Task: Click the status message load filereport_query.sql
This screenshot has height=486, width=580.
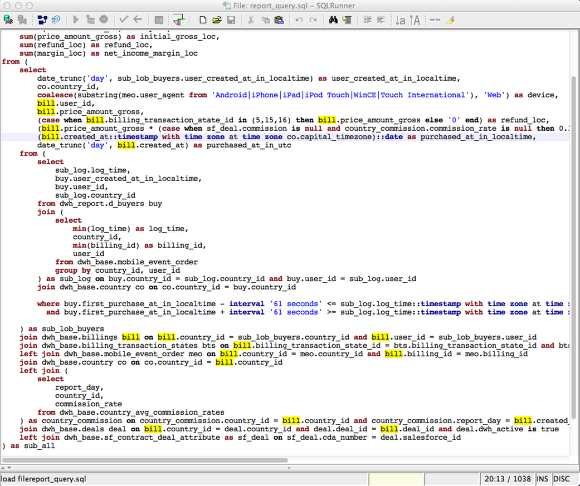Action: pyautogui.click(x=44, y=479)
